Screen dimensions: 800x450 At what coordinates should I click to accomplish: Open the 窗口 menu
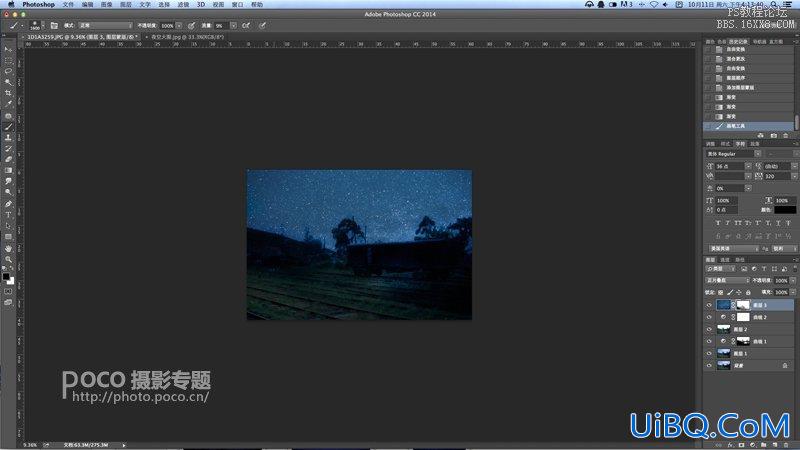pyautogui.click(x=237, y=4)
